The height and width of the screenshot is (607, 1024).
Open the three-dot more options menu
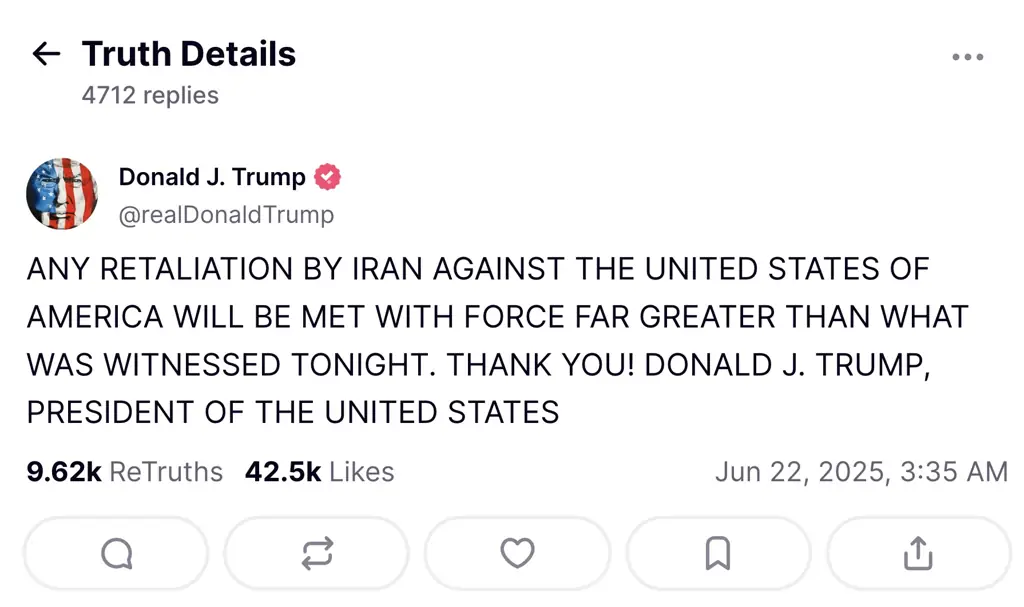point(967,57)
